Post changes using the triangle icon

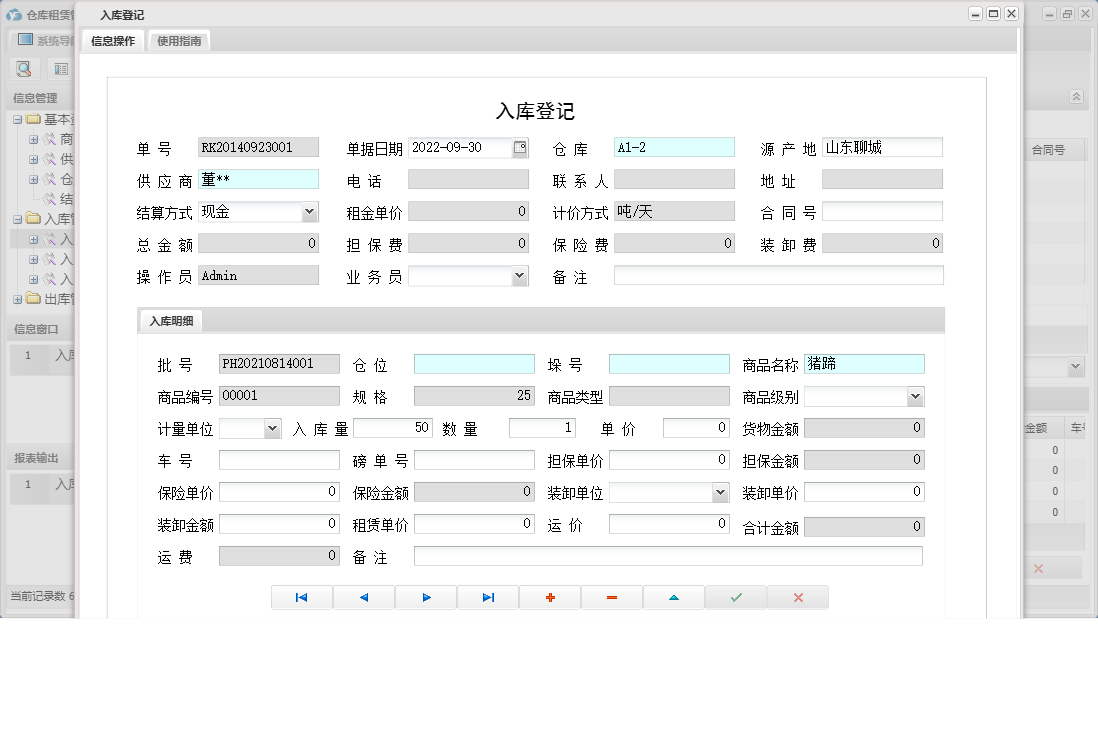pyautogui.click(x=673, y=597)
